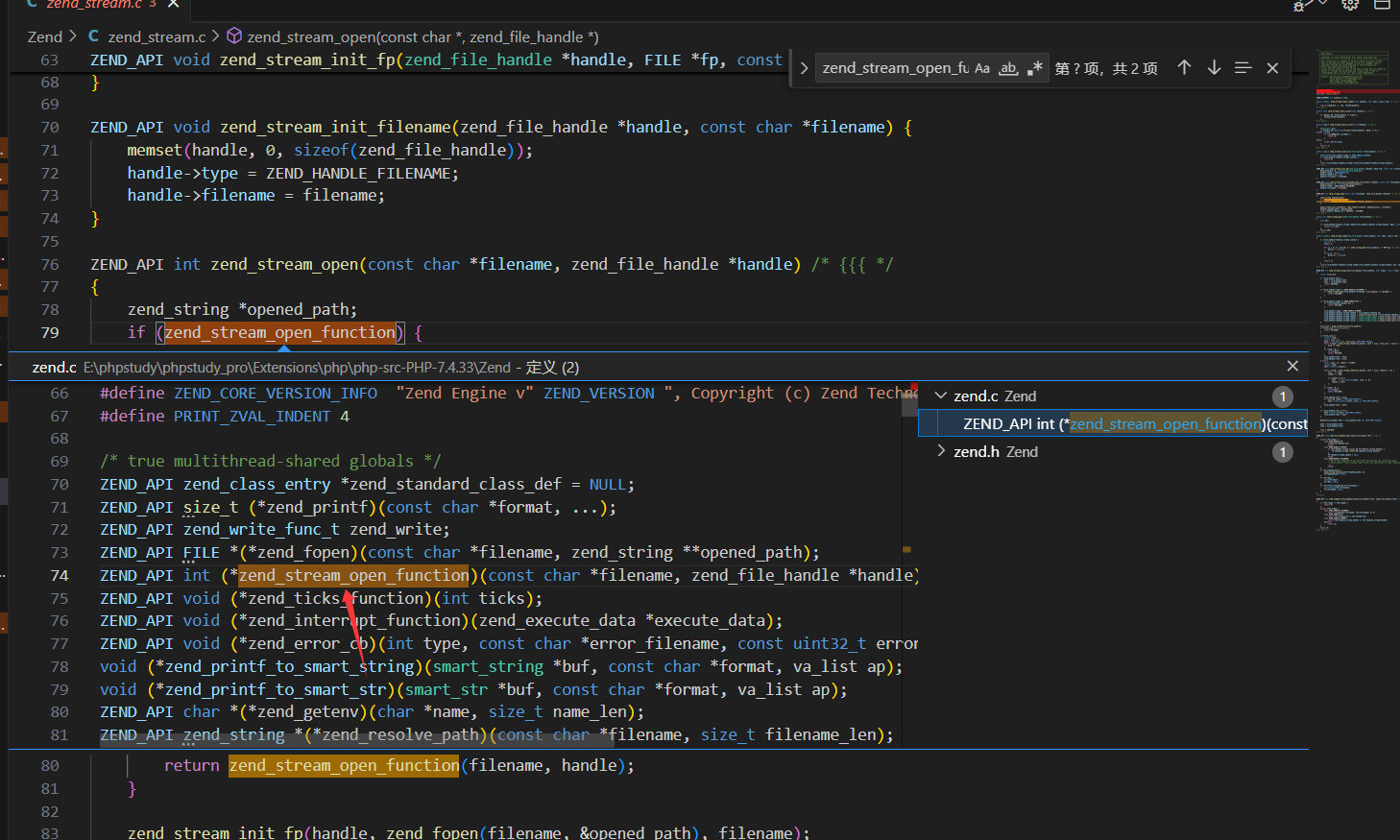
Task: Expand the zend.h Zend reference group
Action: (x=941, y=451)
